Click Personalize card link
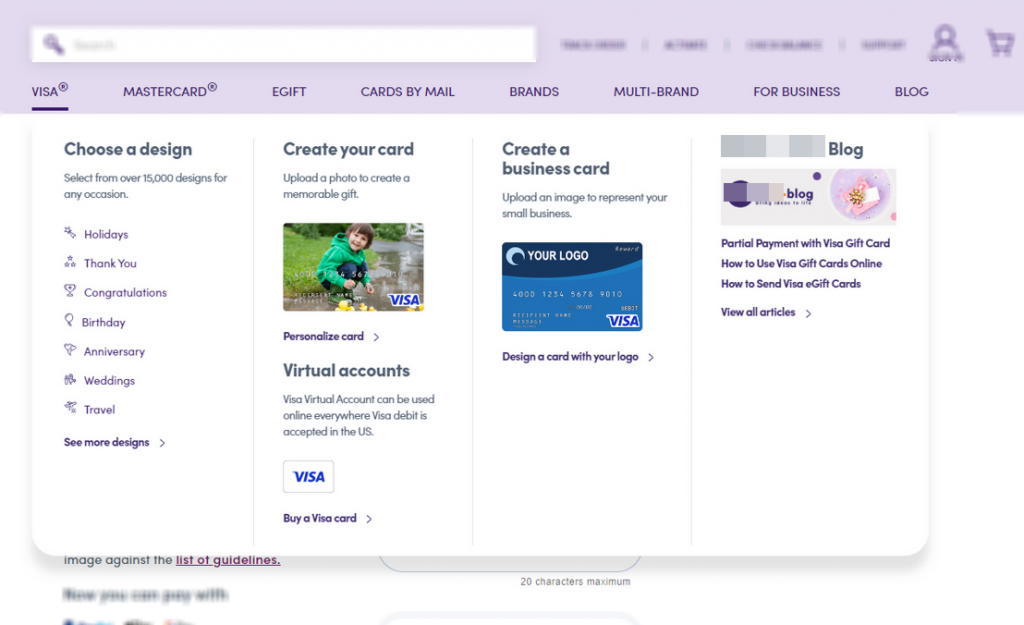This screenshot has width=1024, height=625. pos(323,336)
